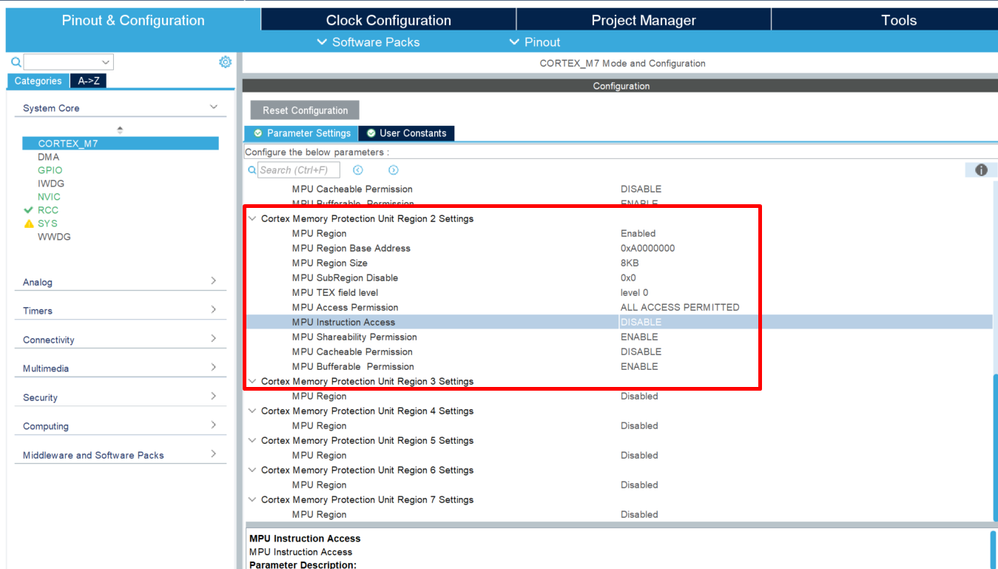The height and width of the screenshot is (569, 998).
Task: Open the Software Packs menu
Action: coord(369,42)
